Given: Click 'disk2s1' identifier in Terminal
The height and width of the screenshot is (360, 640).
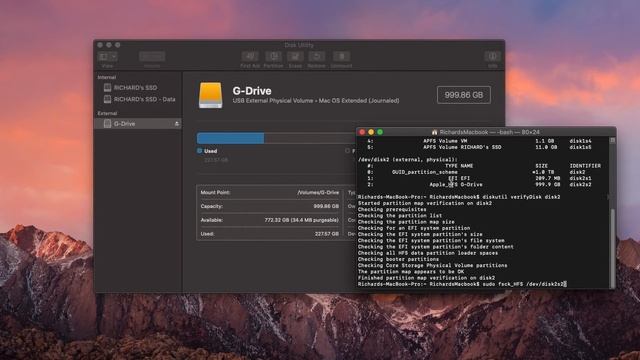Looking at the screenshot, I should 580,178.
